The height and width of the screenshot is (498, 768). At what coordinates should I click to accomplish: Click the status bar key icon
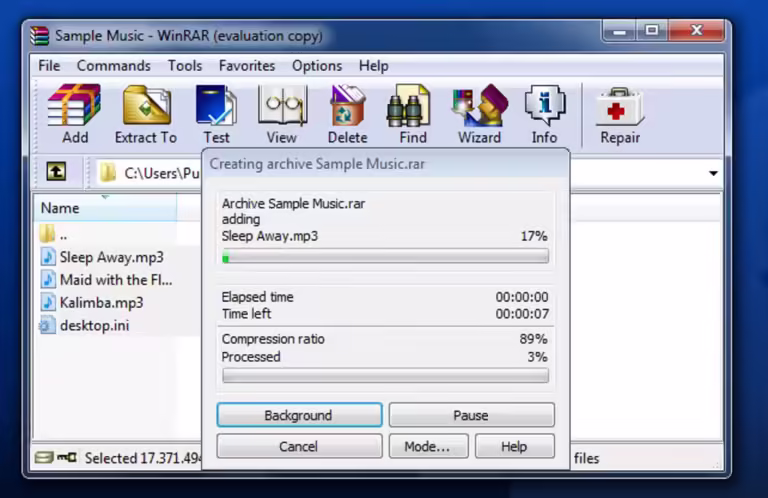click(x=67, y=458)
